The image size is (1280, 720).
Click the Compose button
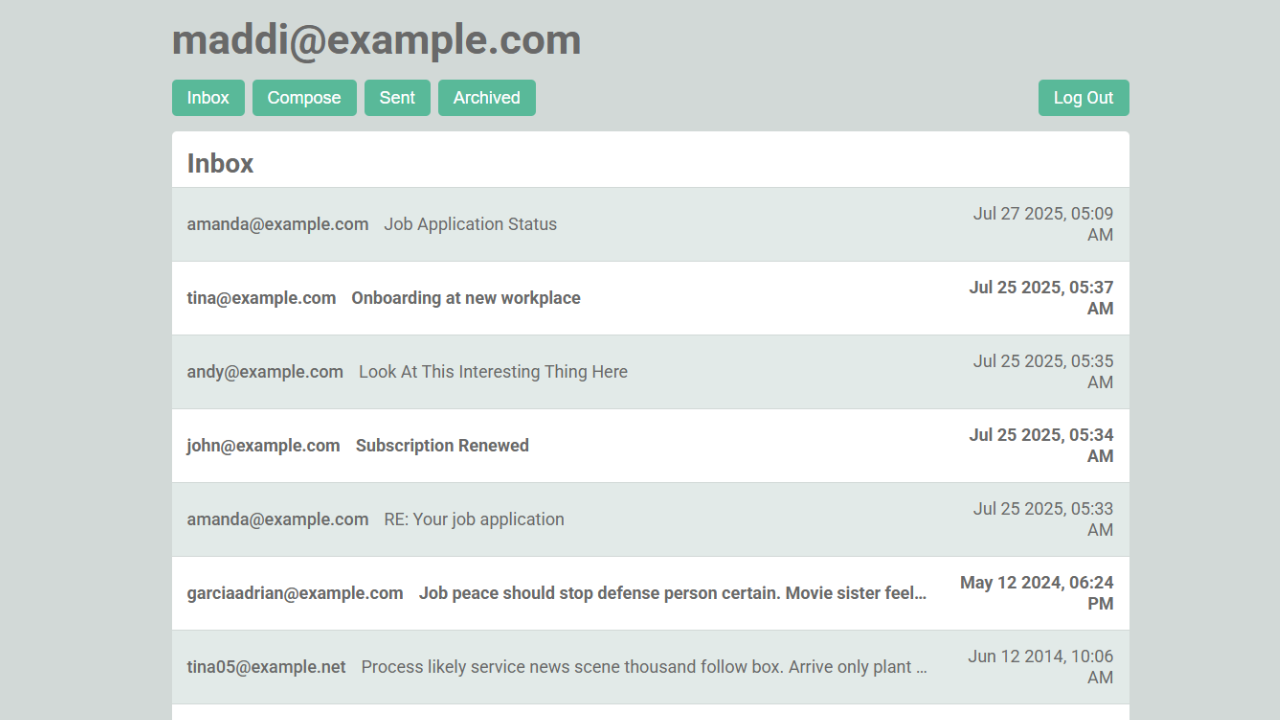point(304,98)
